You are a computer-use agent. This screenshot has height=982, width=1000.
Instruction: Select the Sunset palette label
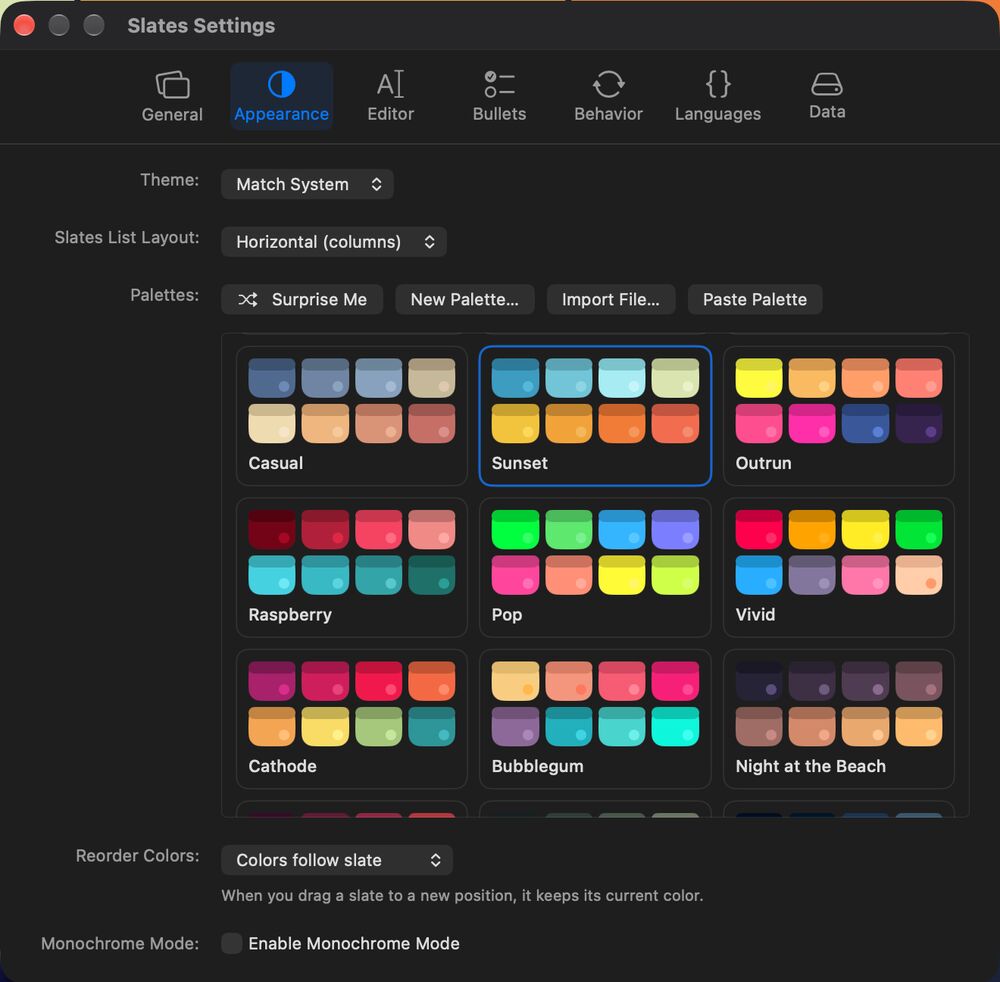click(x=520, y=463)
